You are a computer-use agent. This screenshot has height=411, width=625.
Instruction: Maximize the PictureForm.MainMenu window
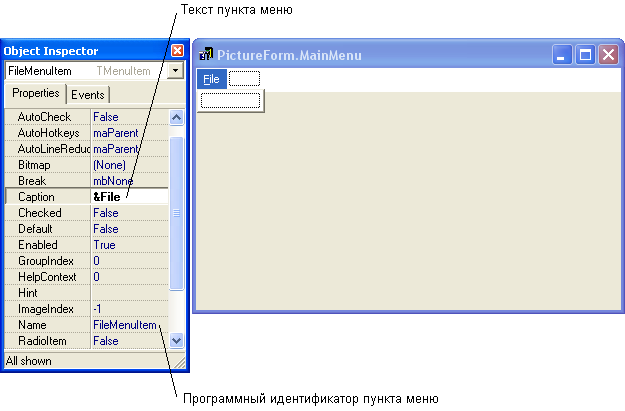586,55
